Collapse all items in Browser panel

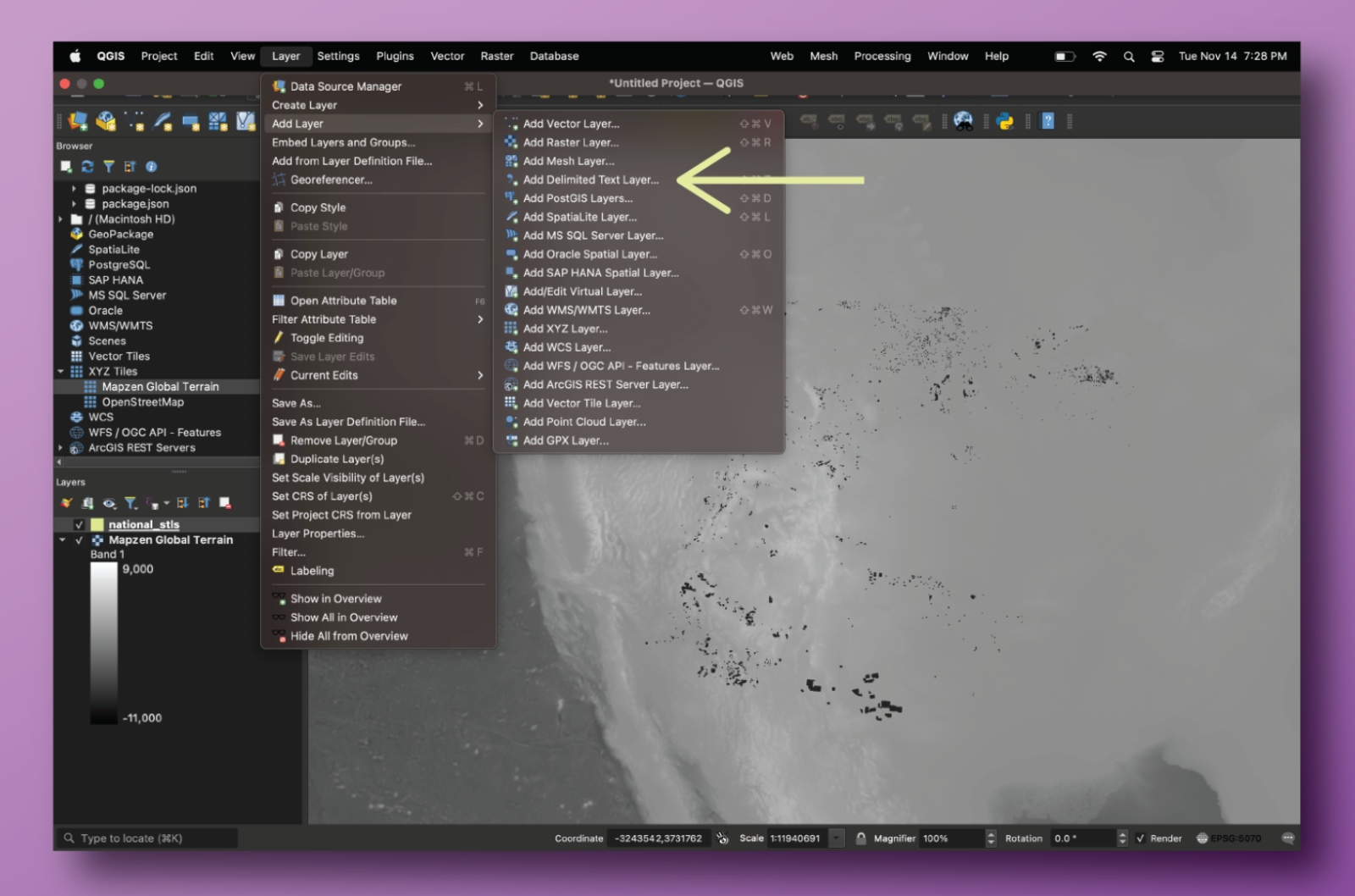coord(130,167)
